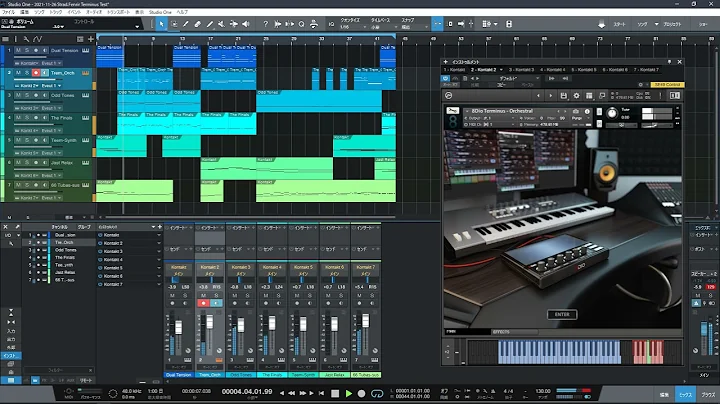Toggle record arm on Kontakt 2 mixer channel
This screenshot has width=720, height=404.
203,303
